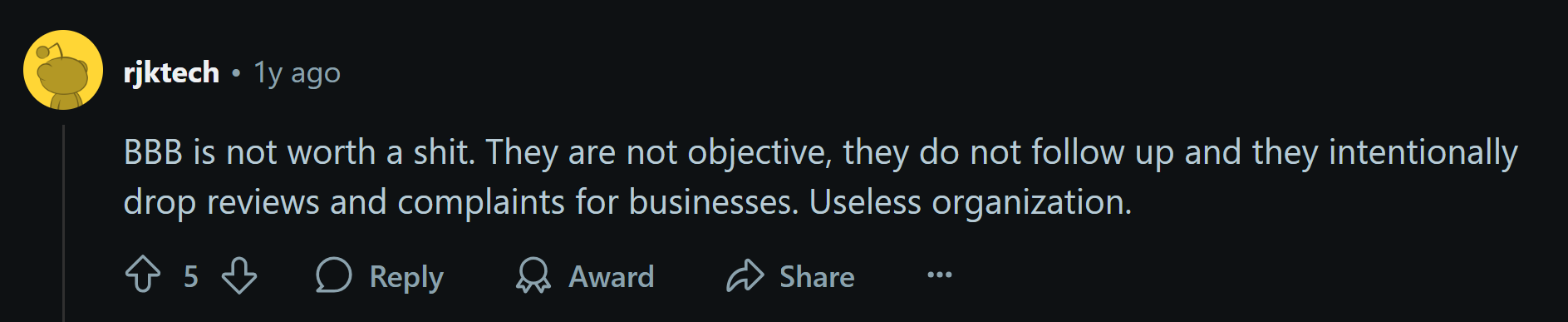Click the dot separator after rjktech
Screen dimensions: 1568x322
(x=236, y=73)
